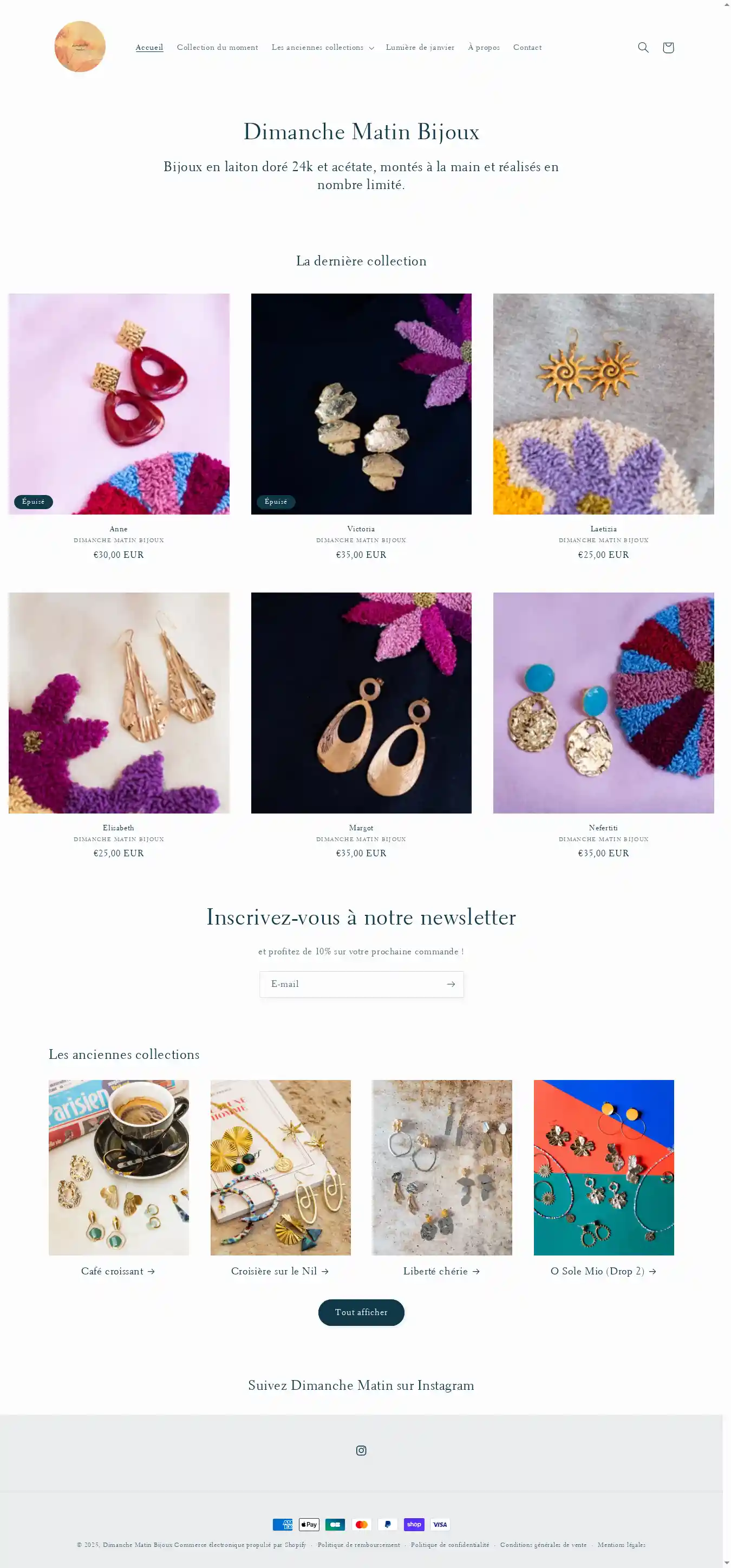Click the PayPal payment icon
This screenshot has width=731, height=1568.
point(388,1525)
